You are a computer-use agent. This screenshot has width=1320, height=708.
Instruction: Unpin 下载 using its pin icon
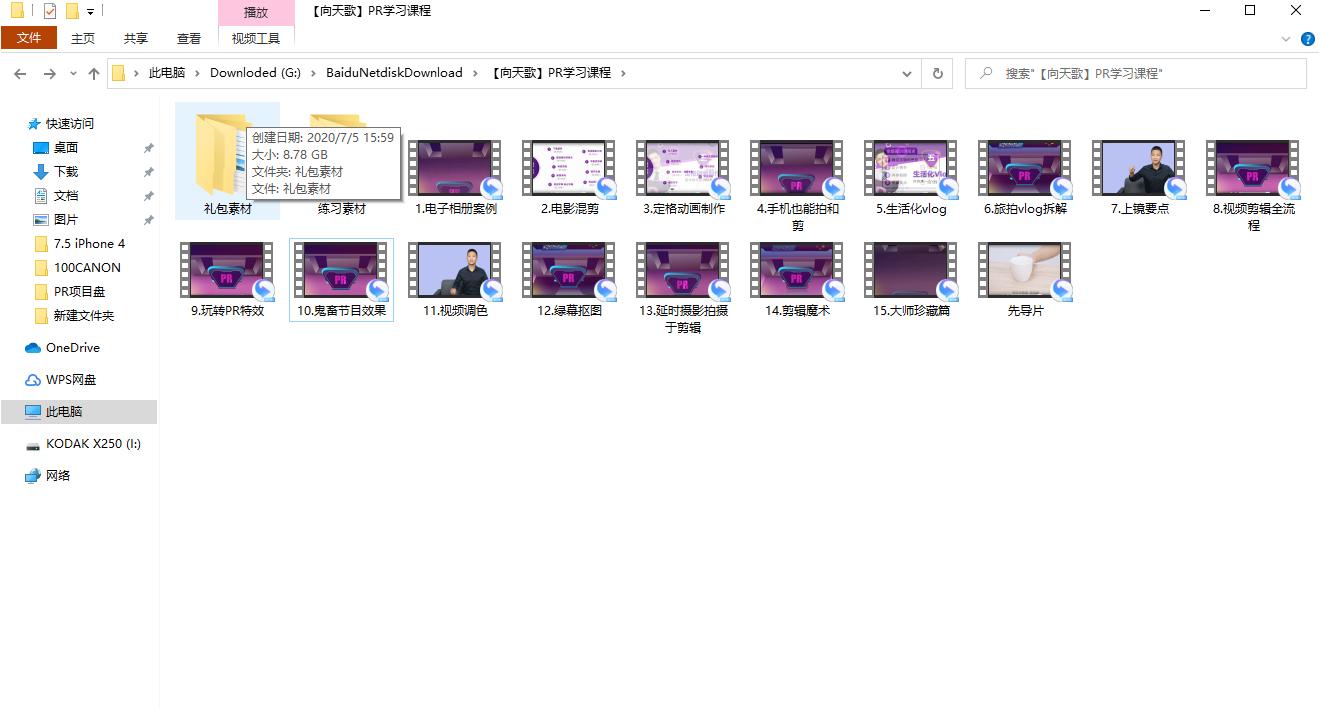pyautogui.click(x=148, y=172)
